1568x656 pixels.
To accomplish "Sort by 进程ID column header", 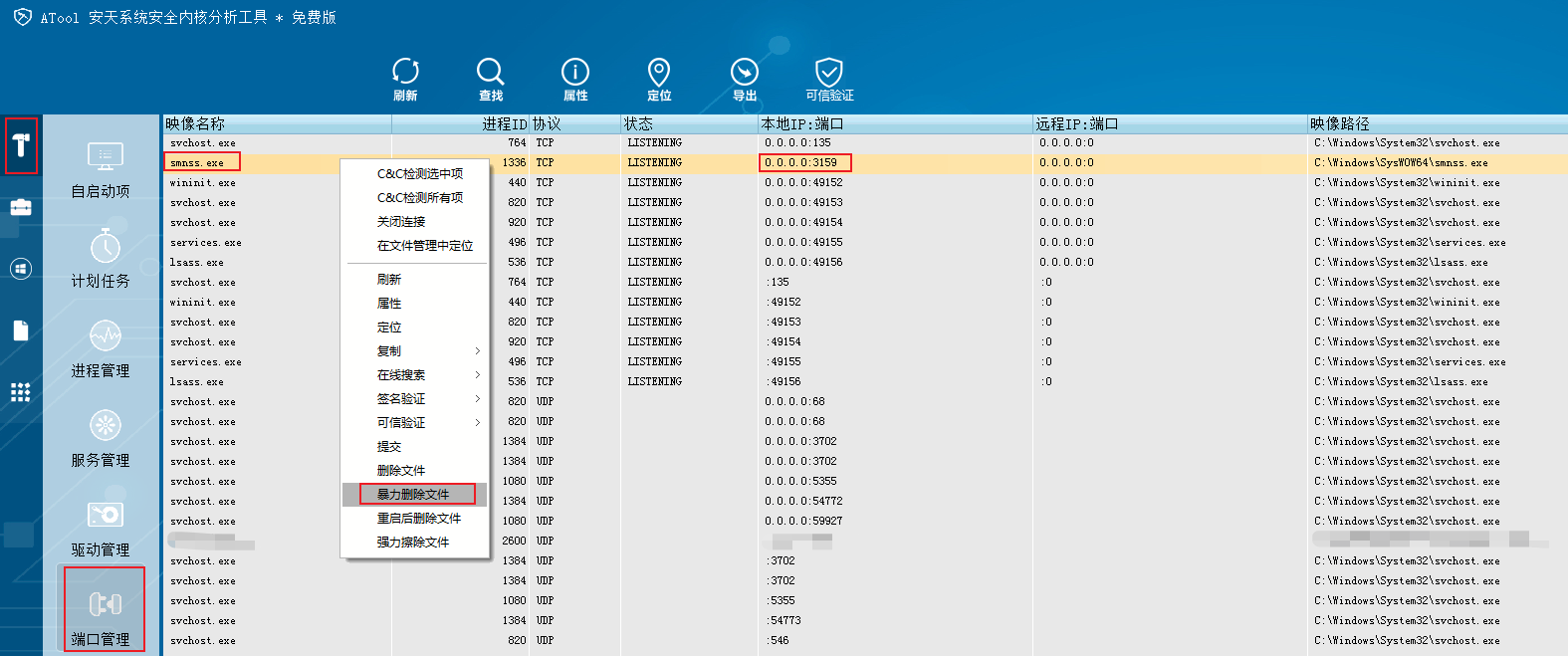I will [461, 124].
